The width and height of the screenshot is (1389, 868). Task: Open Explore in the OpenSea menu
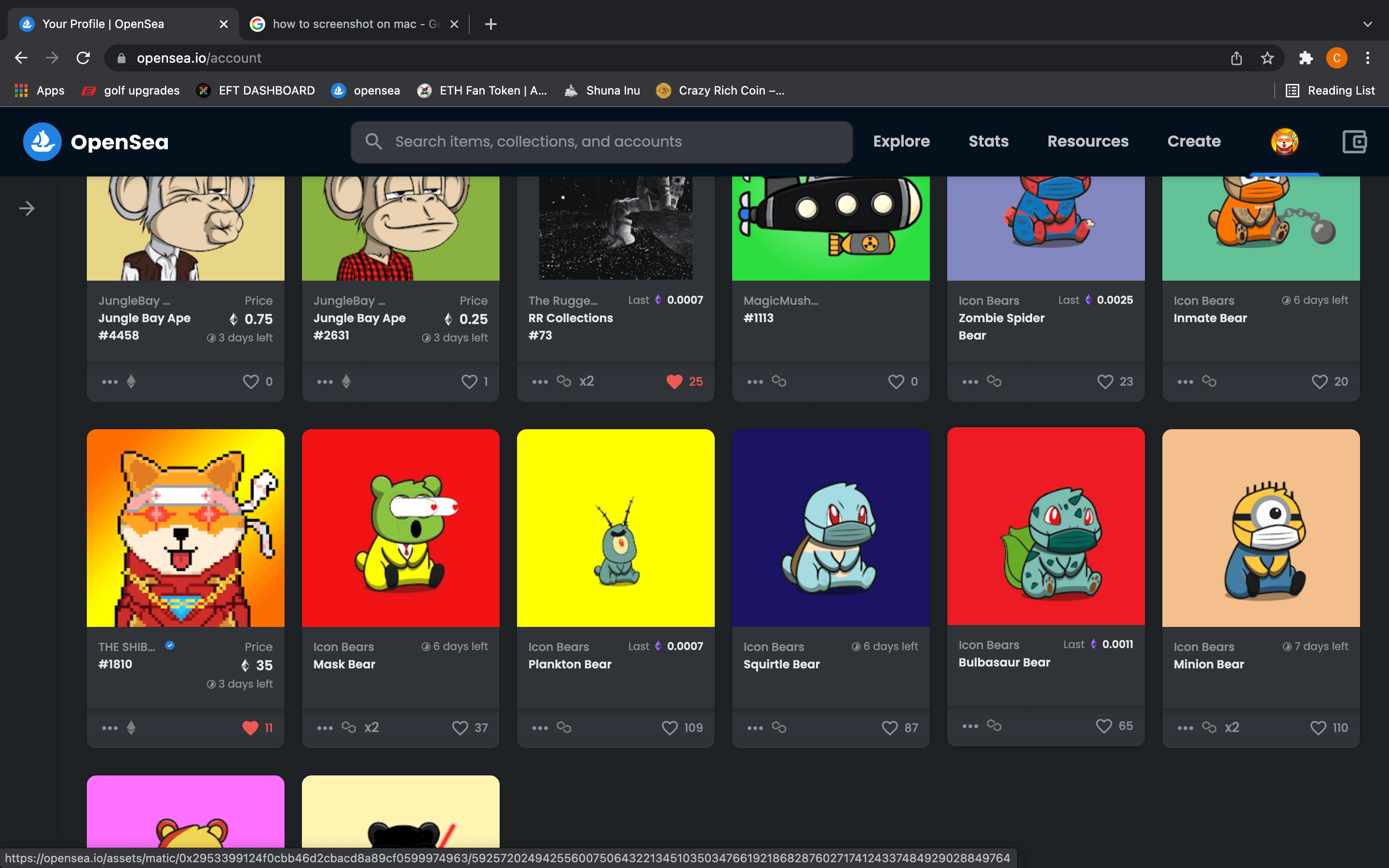point(901,141)
